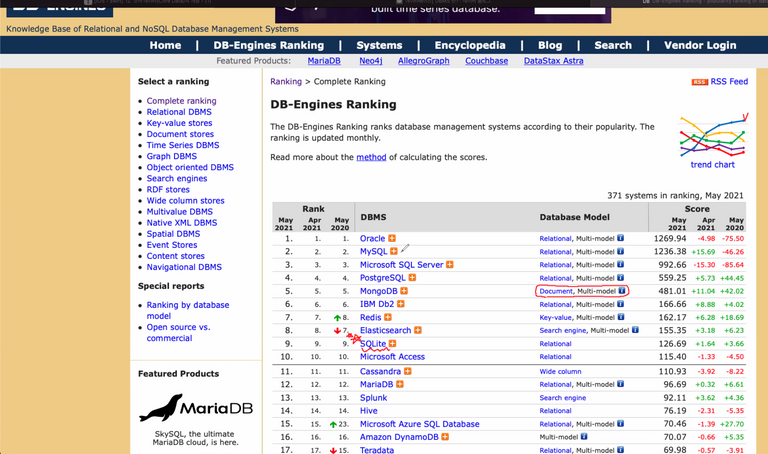Click the trend chart text link
Screen dimensions: 768x454
[713, 165]
